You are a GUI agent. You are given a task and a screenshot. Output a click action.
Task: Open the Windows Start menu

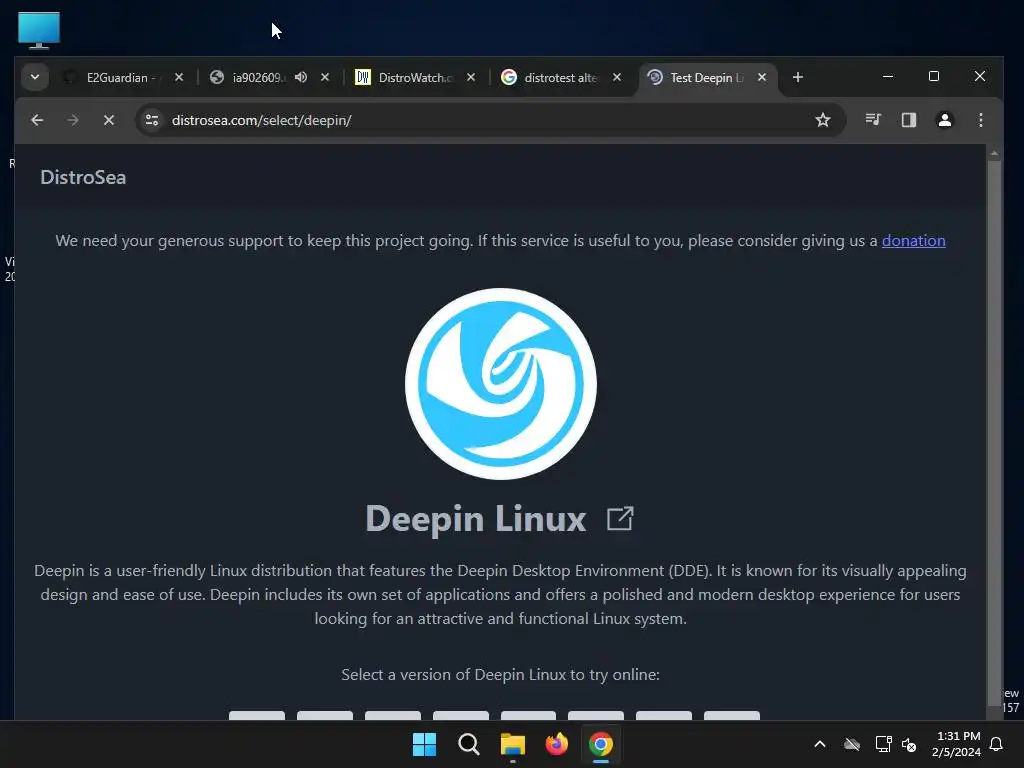point(424,744)
